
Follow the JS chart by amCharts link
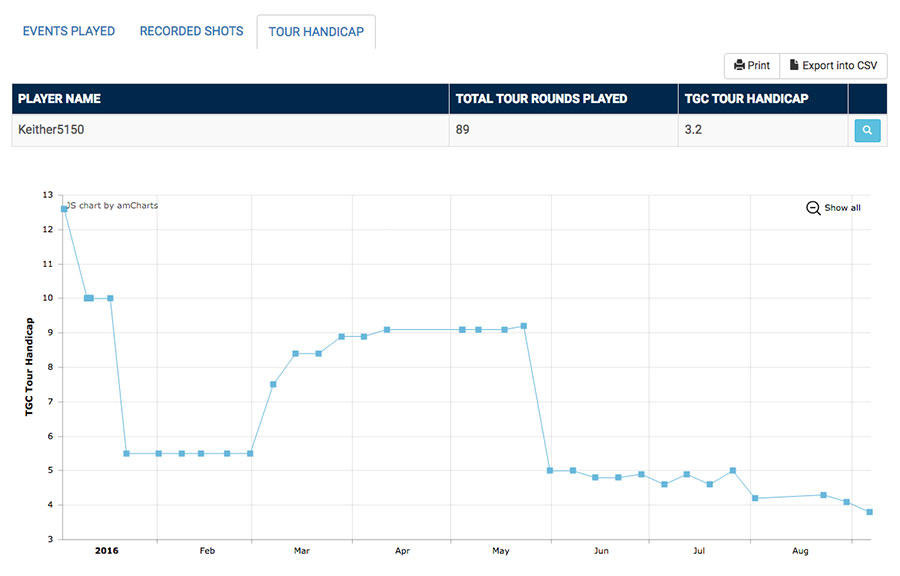[112, 206]
